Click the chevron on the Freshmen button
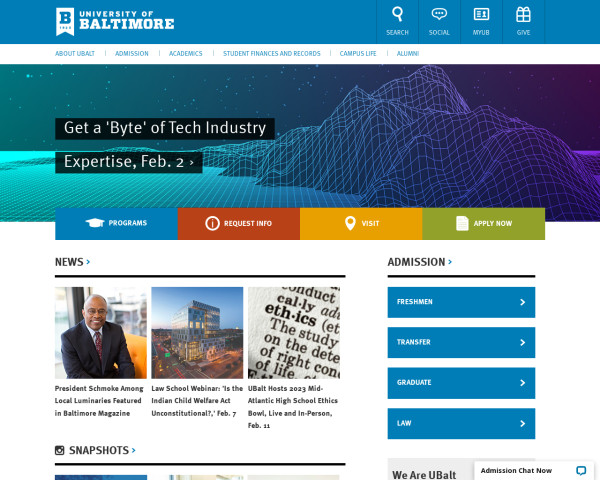The height and width of the screenshot is (480, 600). point(522,302)
